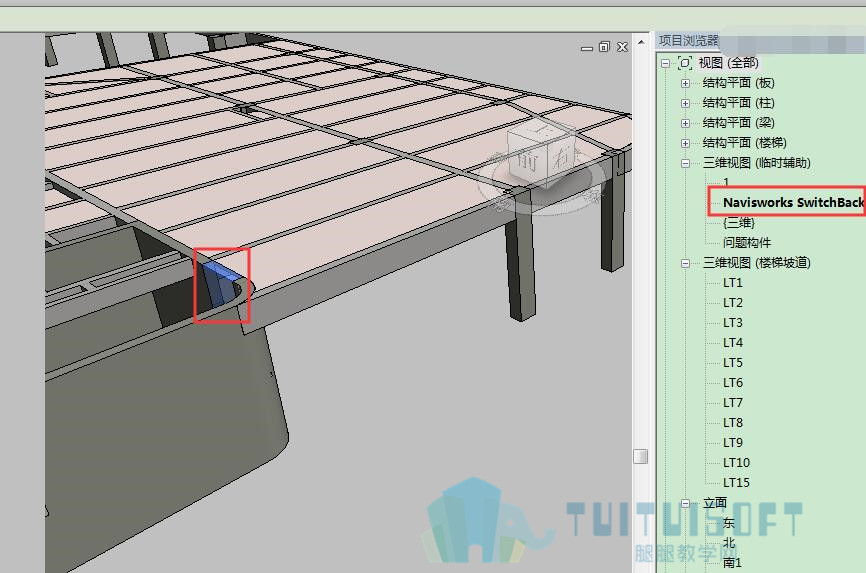The image size is (866, 573).
Task: Open the 东 elevation view
Action: tap(729, 523)
